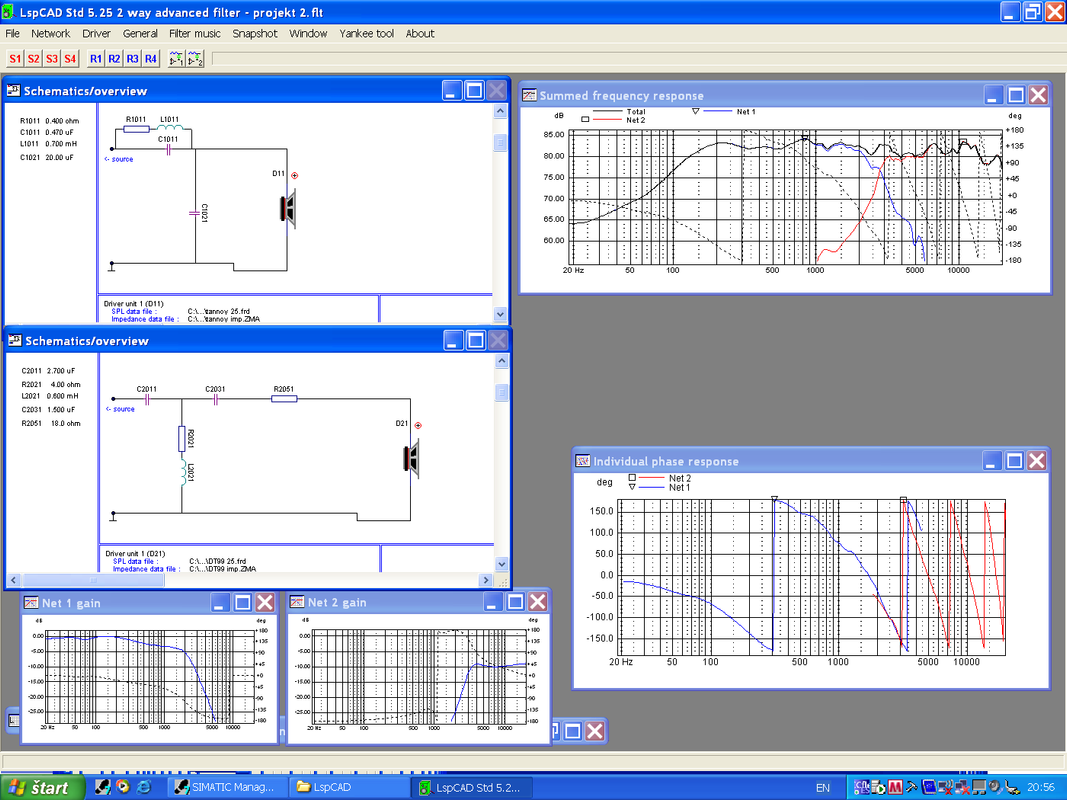Click the 'R1011 0.400 ohm' component value
The width and height of the screenshot is (1067, 800).
click(49, 121)
